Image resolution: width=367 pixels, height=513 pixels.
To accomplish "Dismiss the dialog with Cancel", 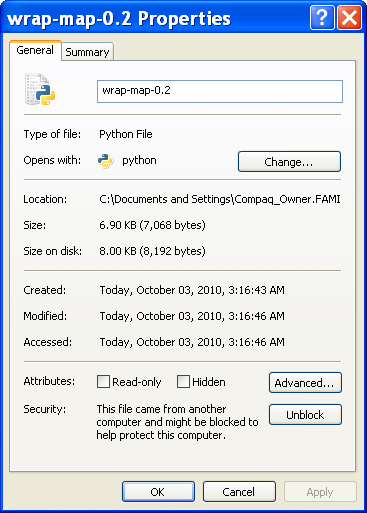I will [239, 492].
